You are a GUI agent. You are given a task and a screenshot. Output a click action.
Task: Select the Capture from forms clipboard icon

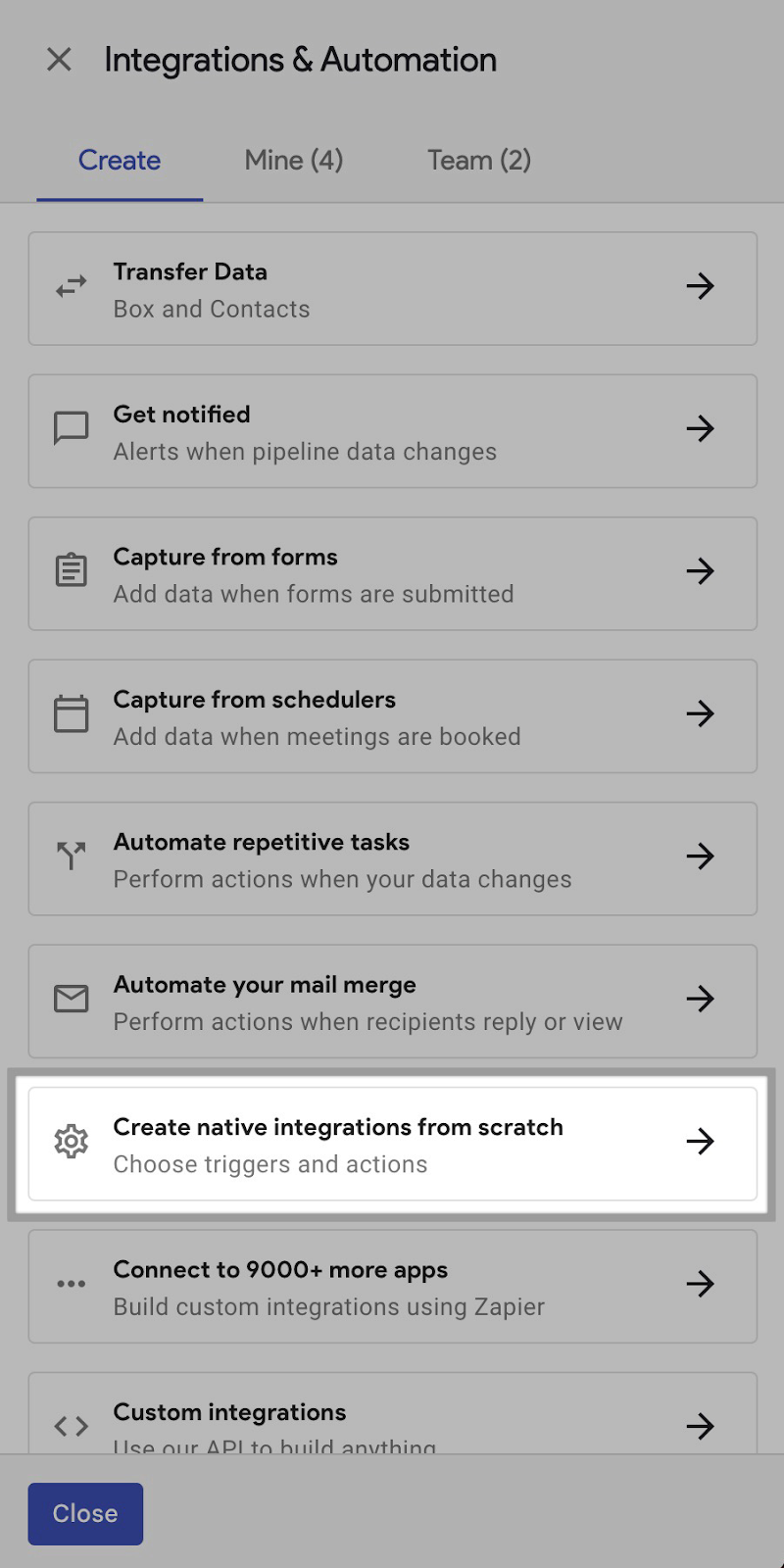pos(70,571)
